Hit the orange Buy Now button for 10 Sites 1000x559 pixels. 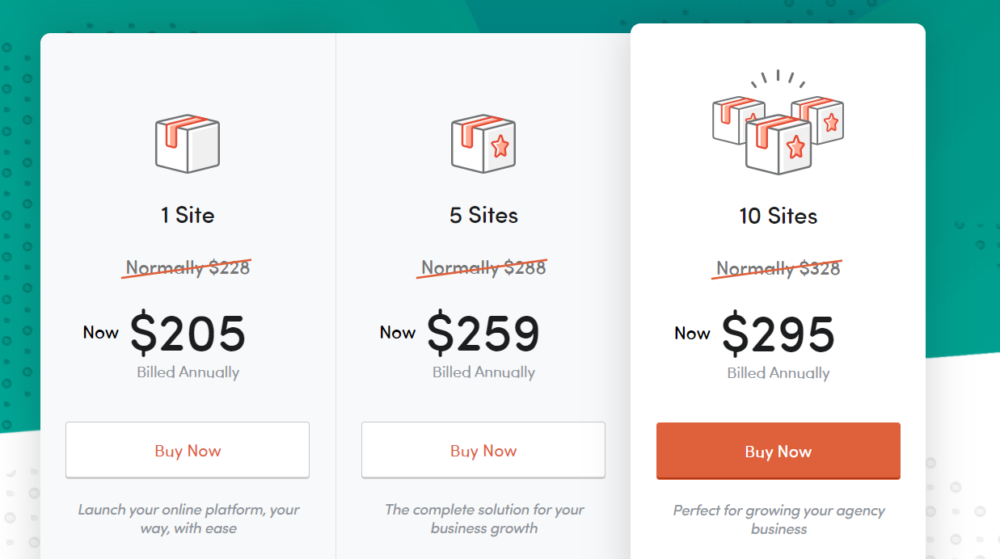click(778, 452)
